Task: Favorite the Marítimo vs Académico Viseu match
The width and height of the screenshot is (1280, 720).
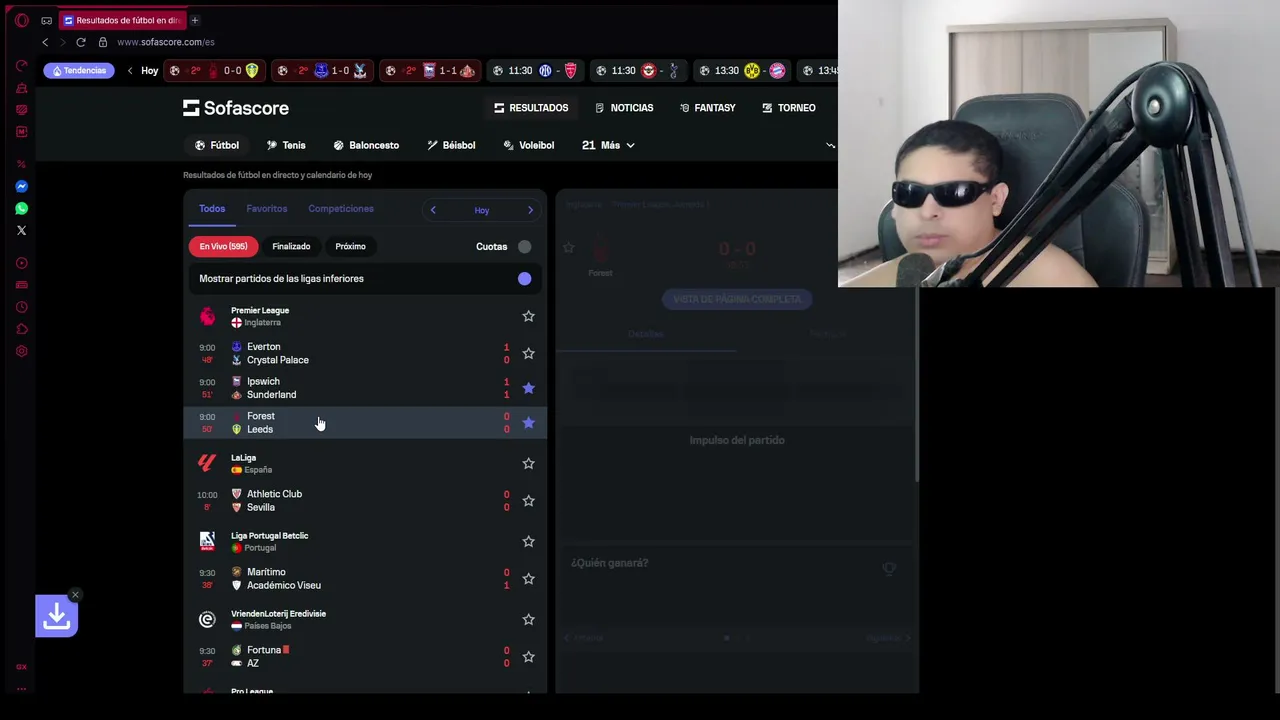Action: [x=528, y=578]
